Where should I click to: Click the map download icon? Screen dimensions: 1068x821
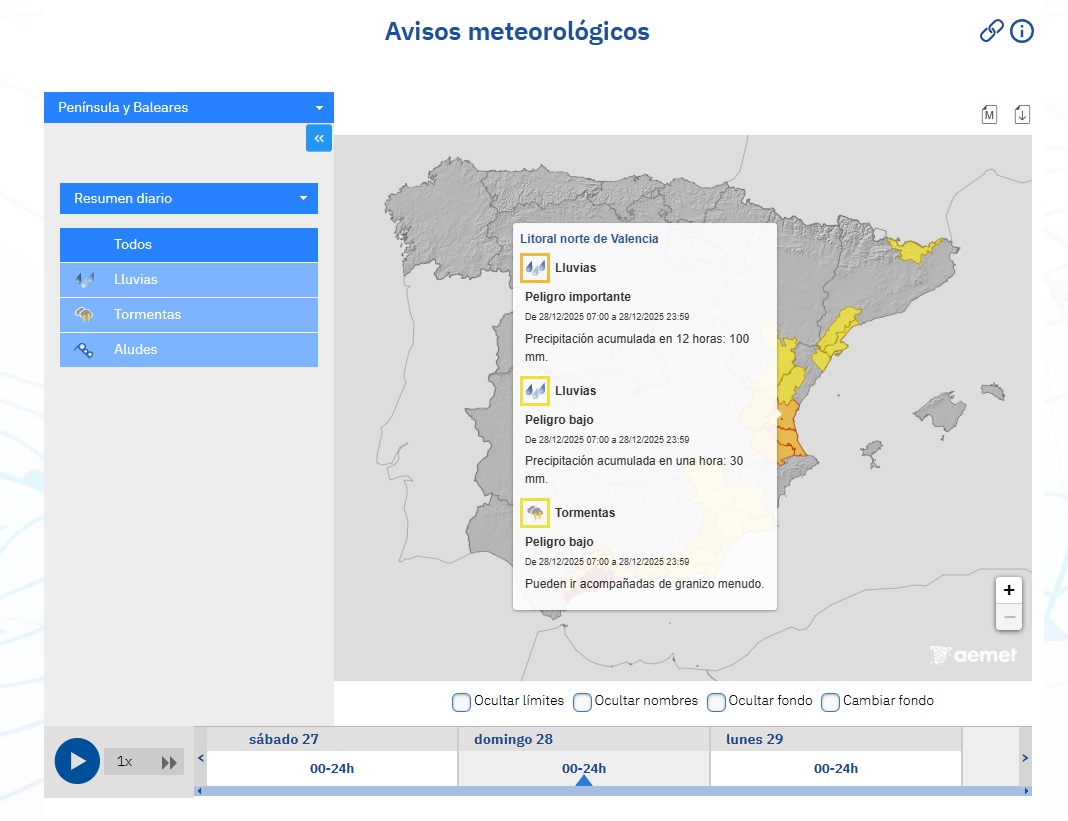[1021, 114]
